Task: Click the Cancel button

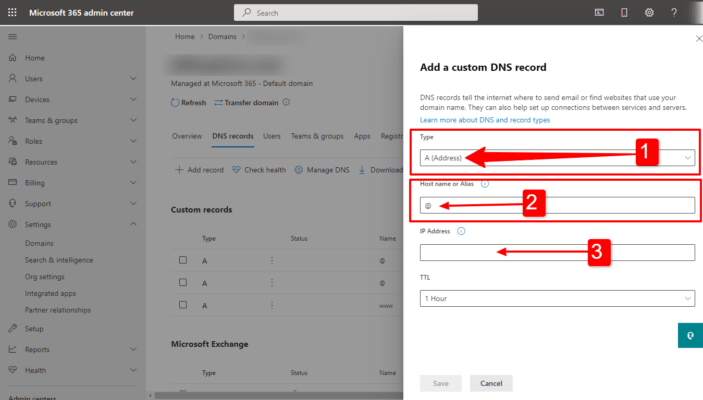Action: (x=491, y=383)
